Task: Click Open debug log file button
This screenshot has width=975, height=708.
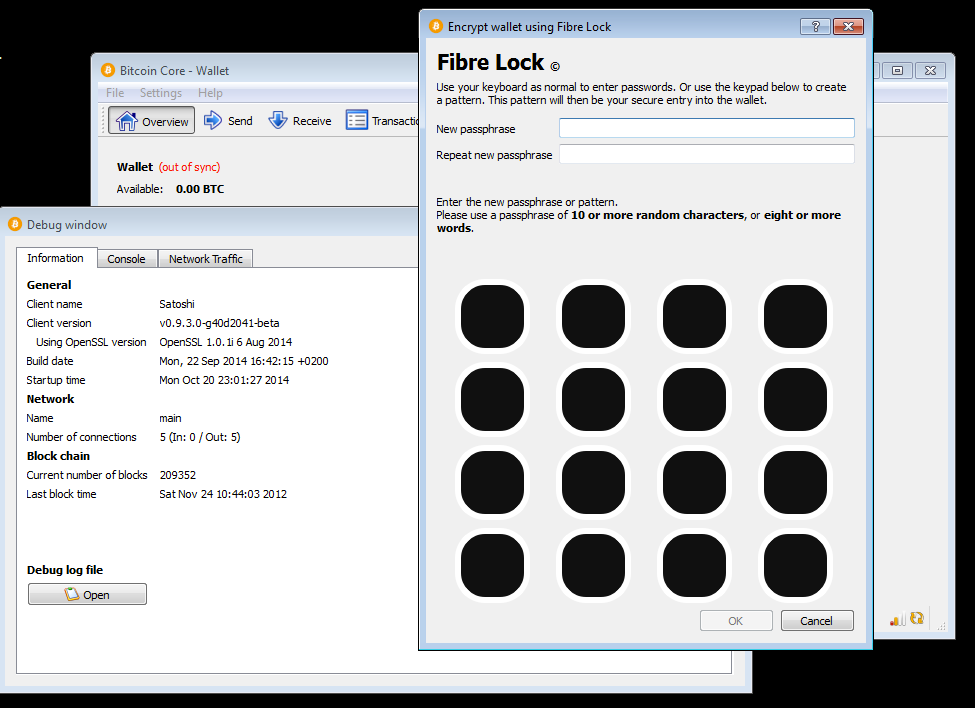Action: (x=88, y=594)
